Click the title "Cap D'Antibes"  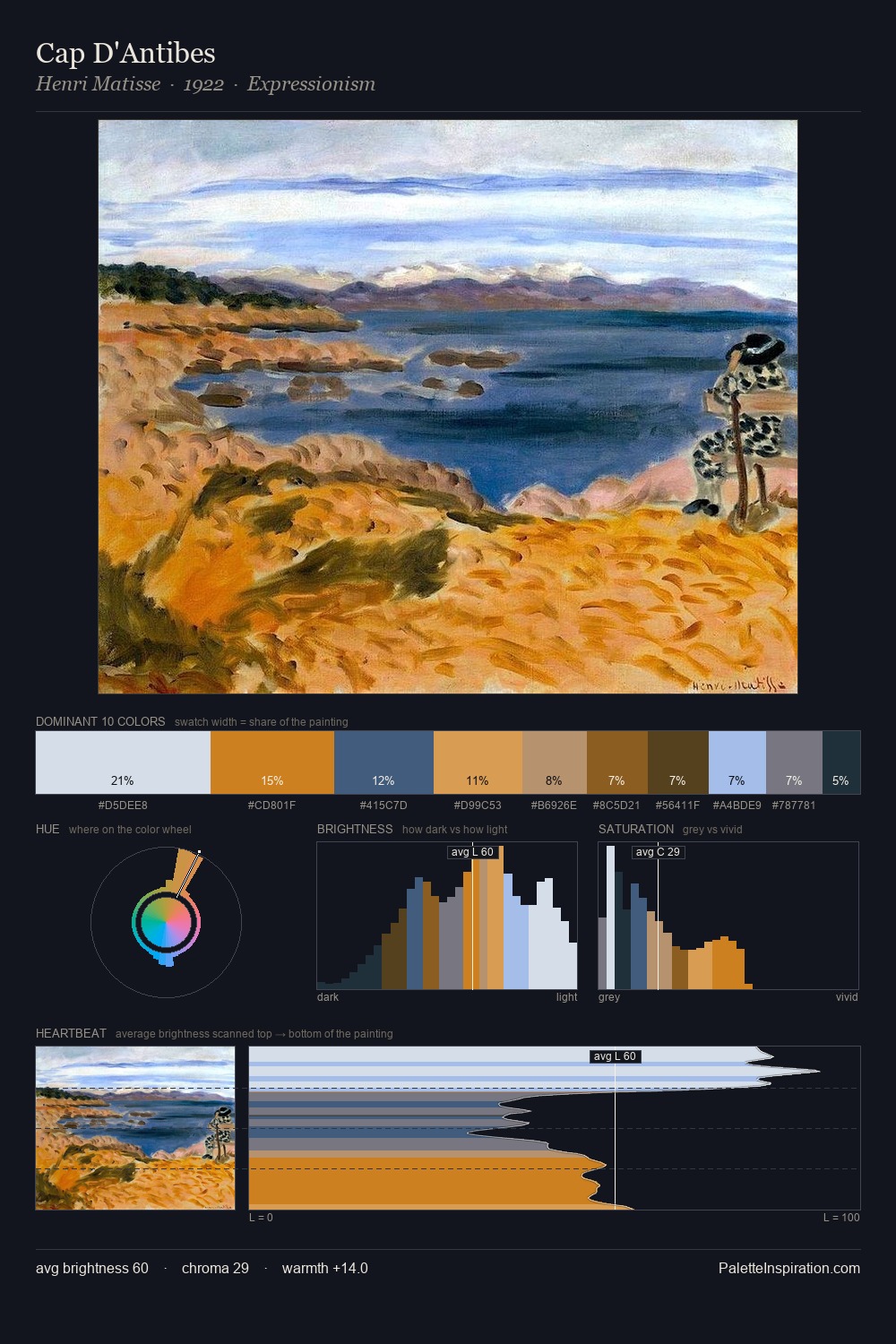point(125,53)
